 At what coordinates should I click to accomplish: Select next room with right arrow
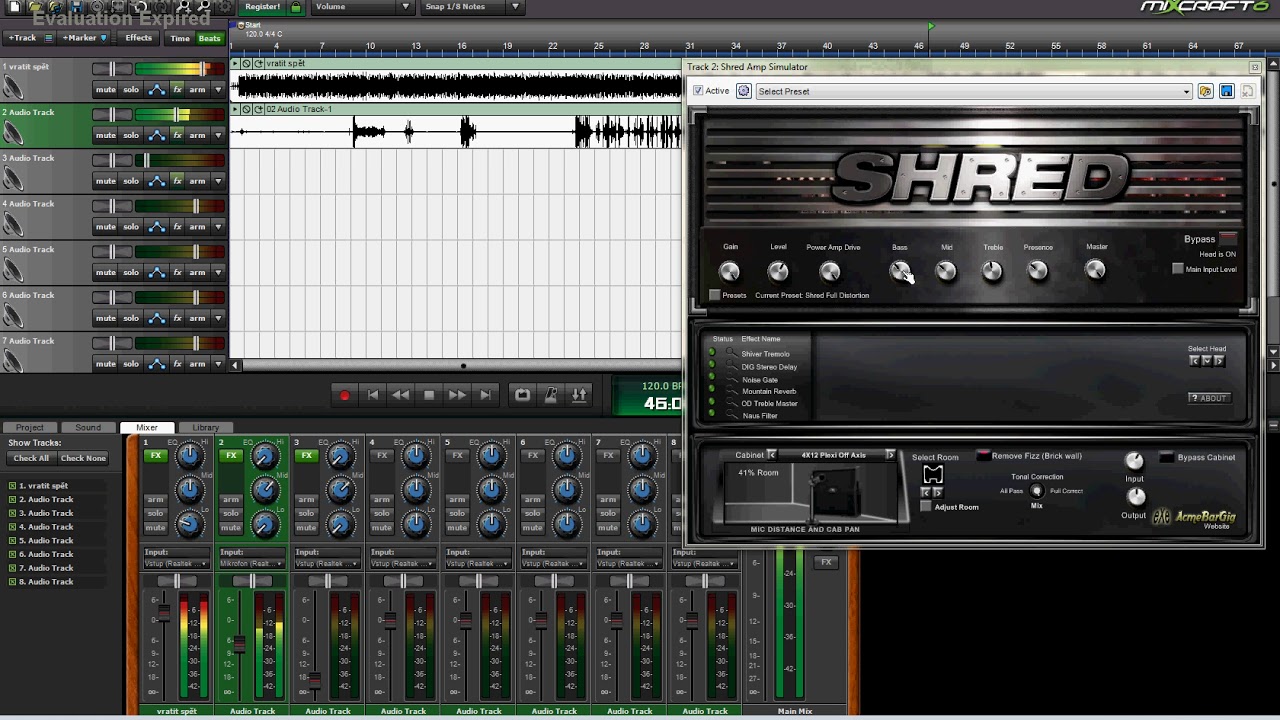point(938,492)
